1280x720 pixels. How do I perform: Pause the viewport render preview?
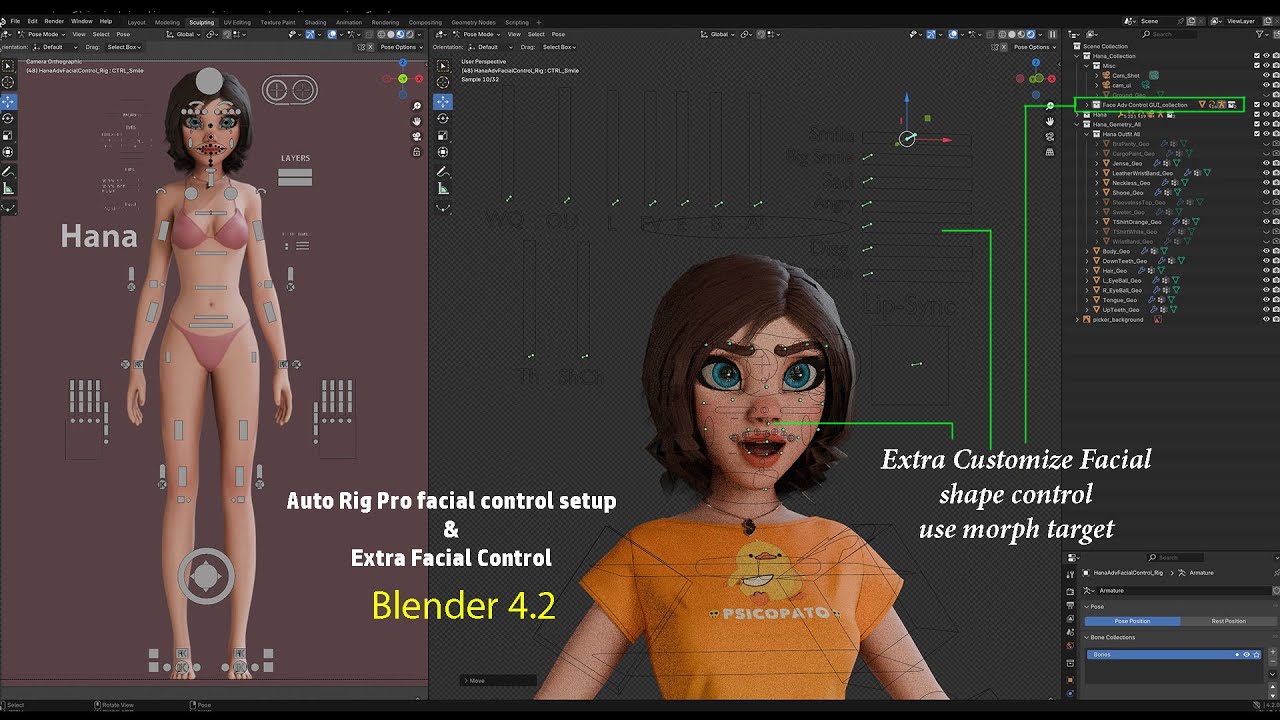(1051, 34)
